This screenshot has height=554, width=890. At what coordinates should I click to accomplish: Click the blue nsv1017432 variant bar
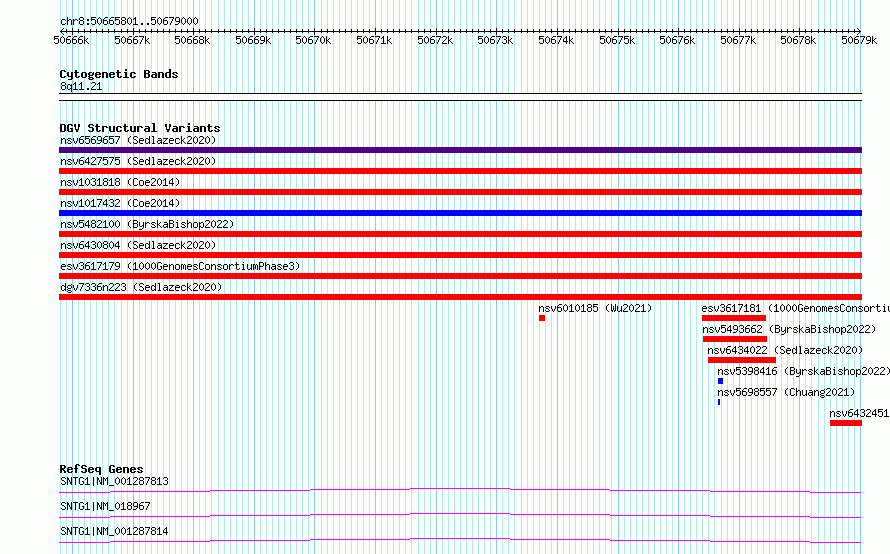point(460,213)
